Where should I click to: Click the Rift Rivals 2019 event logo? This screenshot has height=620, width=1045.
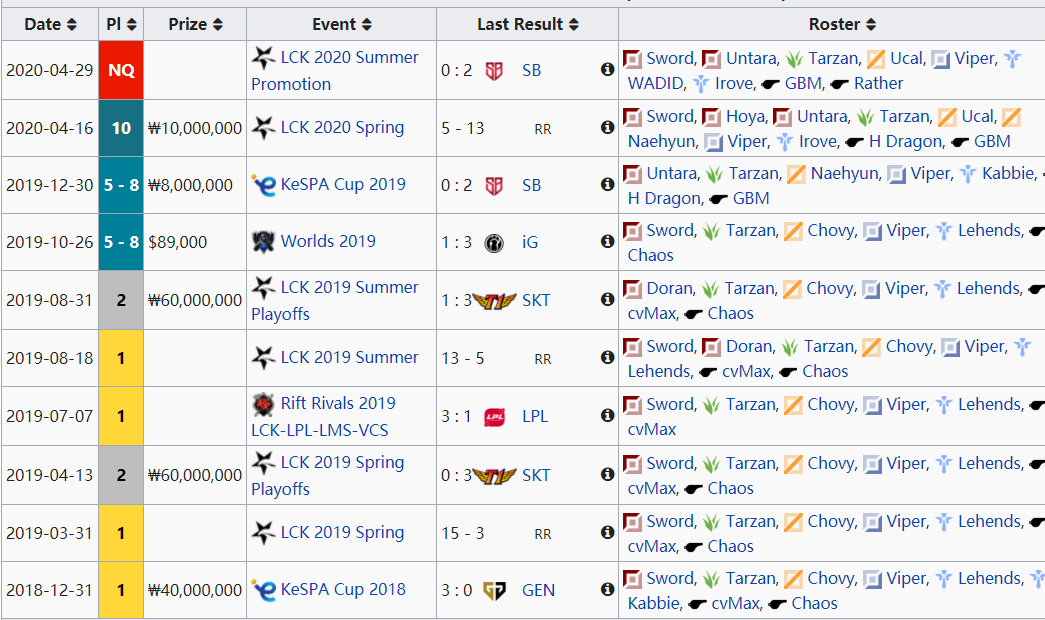(264, 404)
